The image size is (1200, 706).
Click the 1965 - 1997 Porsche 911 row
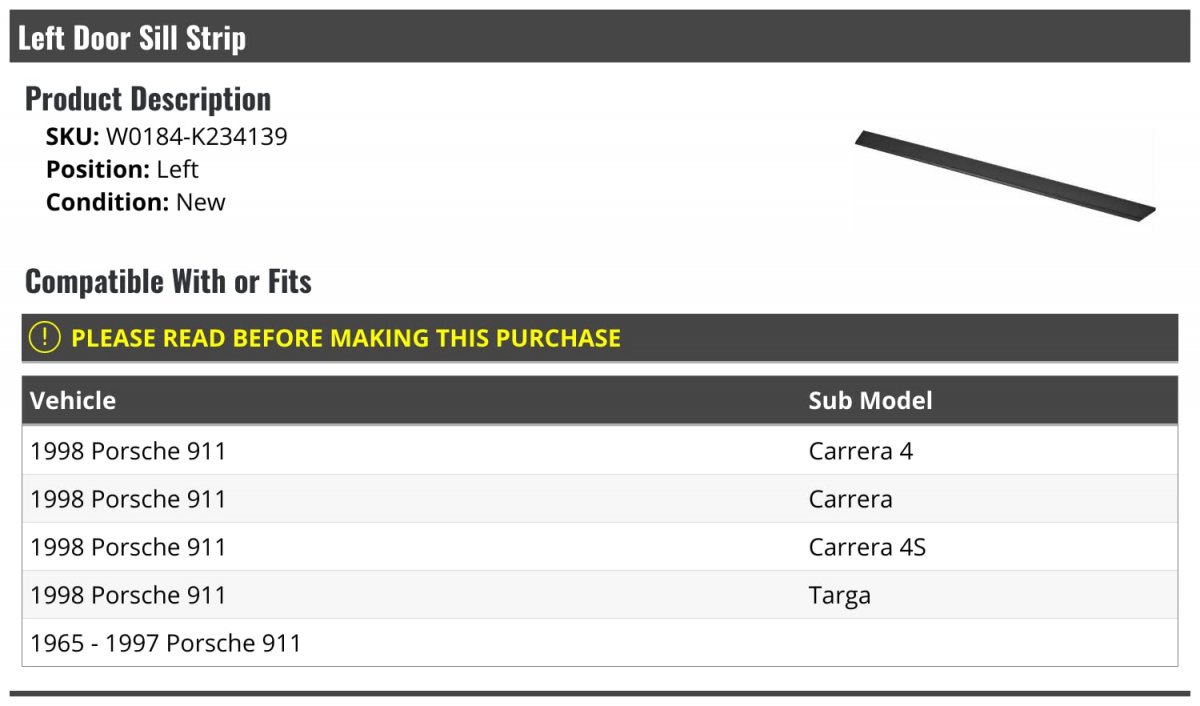(600, 643)
